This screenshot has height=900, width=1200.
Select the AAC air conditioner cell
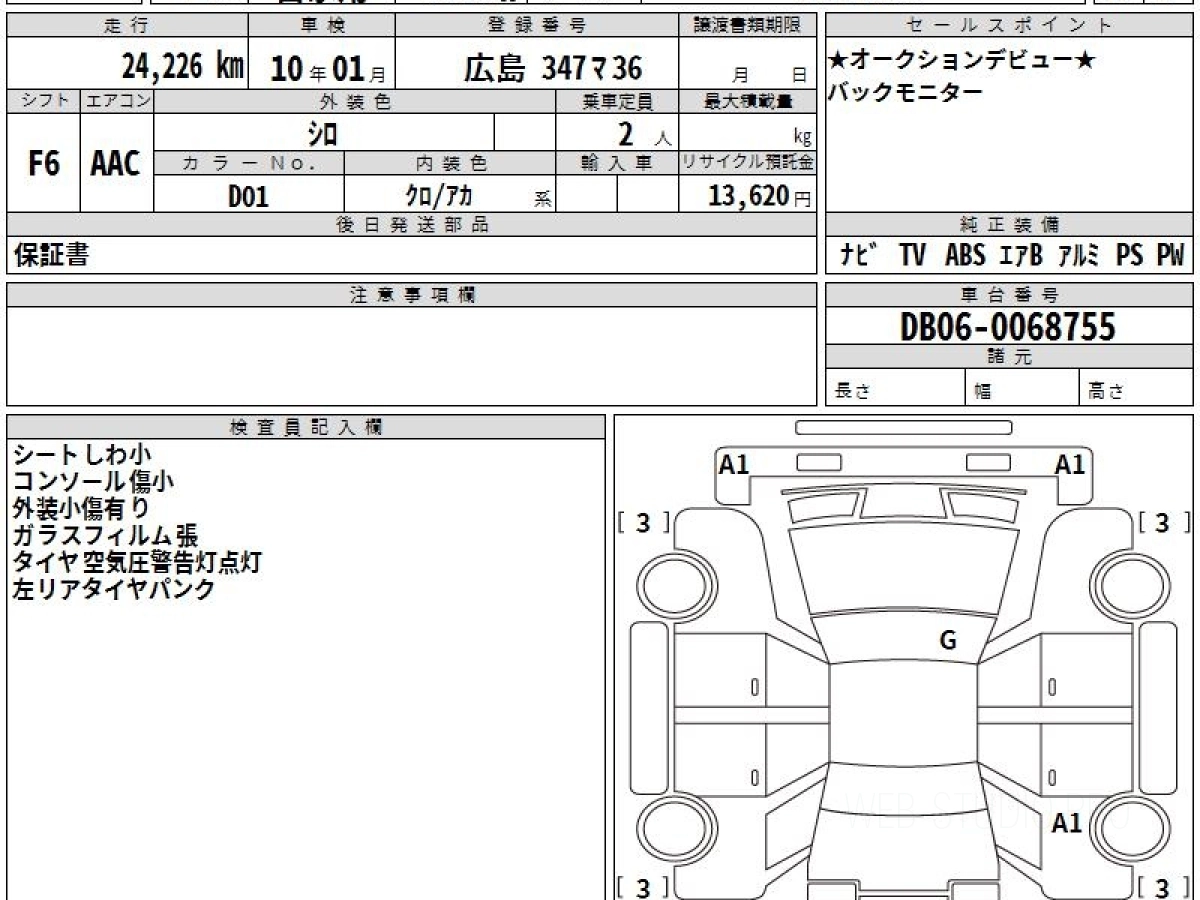pyautogui.click(x=116, y=164)
